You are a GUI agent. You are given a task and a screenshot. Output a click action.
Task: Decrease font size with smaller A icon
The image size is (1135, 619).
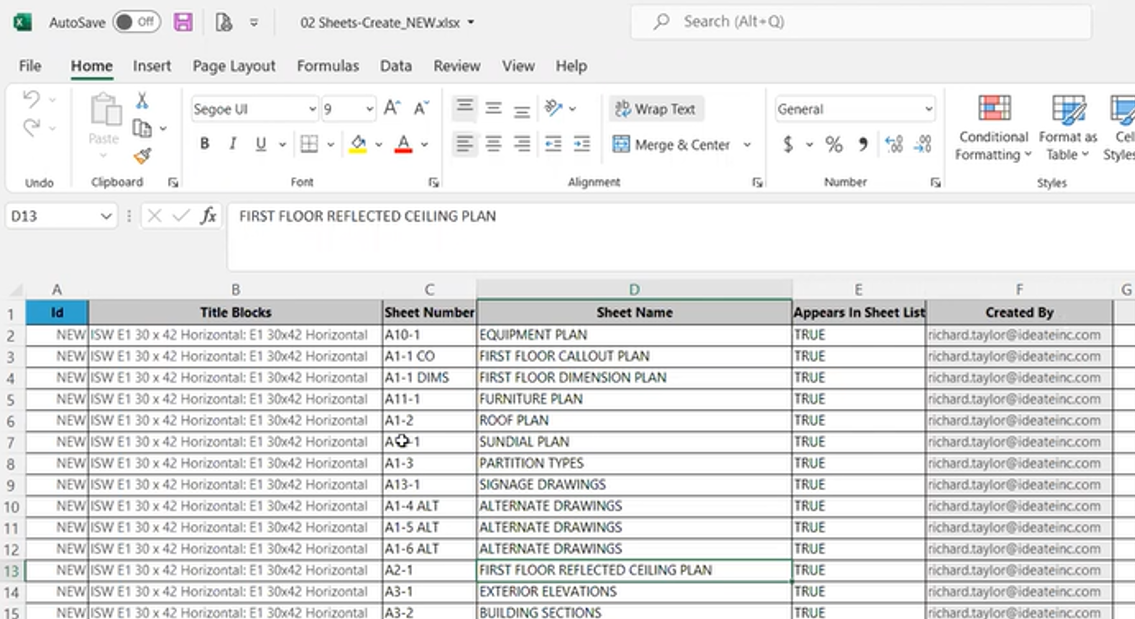pyautogui.click(x=421, y=109)
